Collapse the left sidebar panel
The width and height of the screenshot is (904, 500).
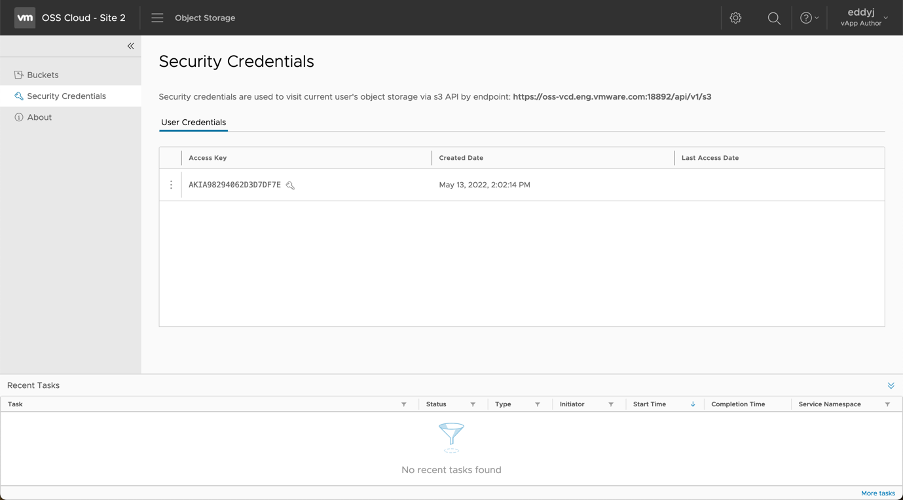pos(130,46)
